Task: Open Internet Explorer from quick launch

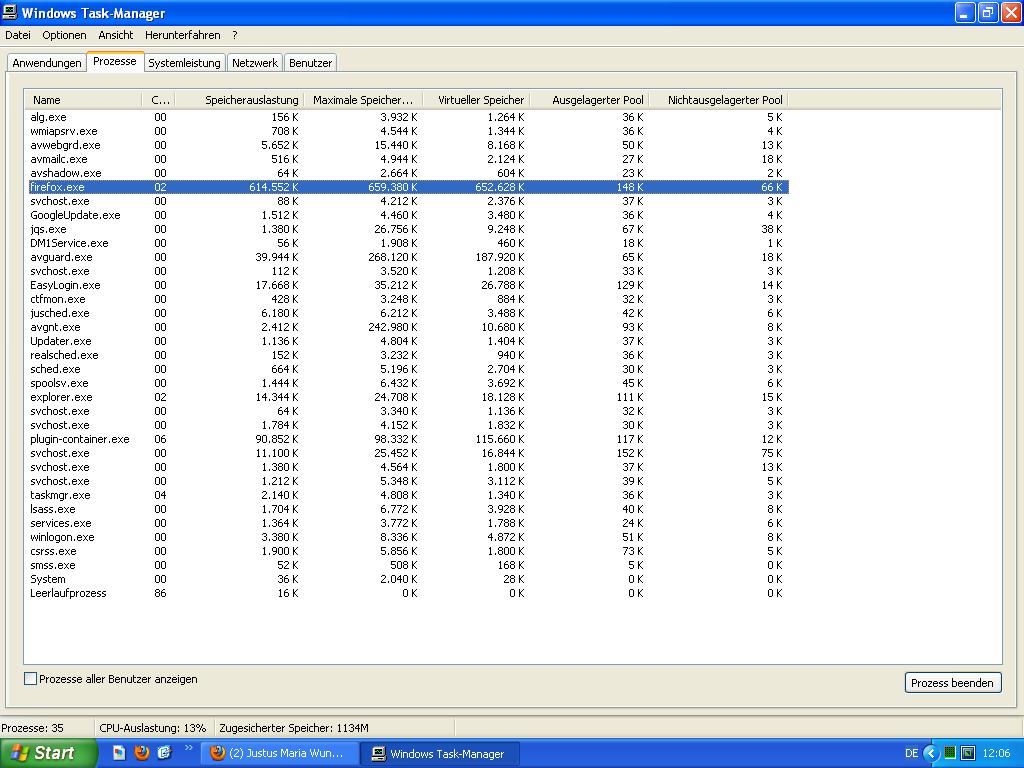Action: (164, 753)
